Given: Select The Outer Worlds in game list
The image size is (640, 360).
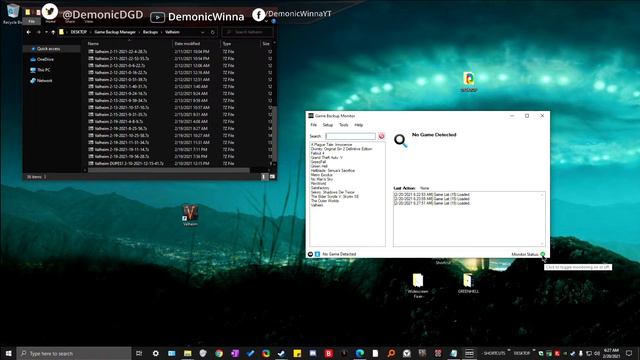Looking at the screenshot, I should point(324,201).
